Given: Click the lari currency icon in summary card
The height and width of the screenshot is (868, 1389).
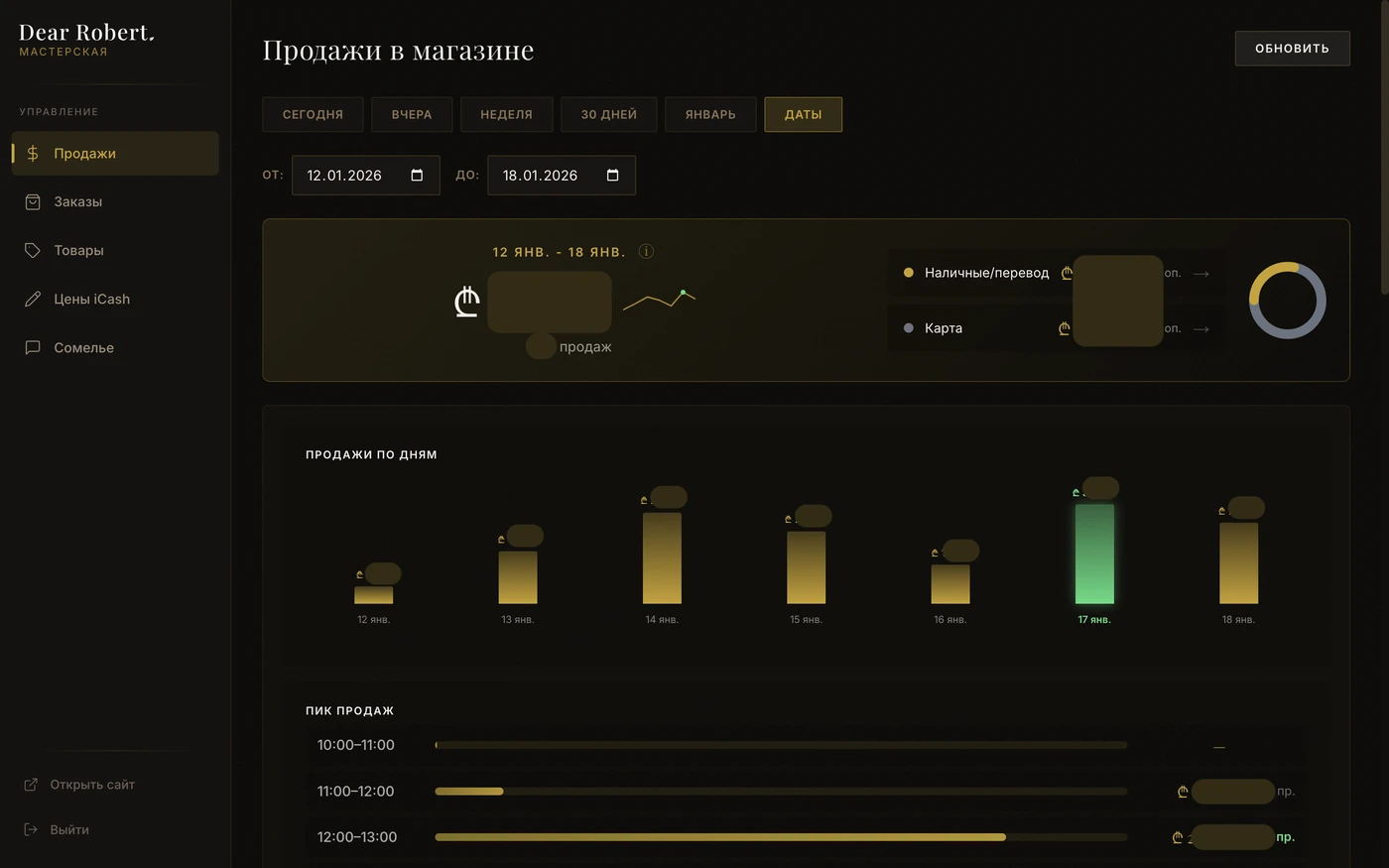Looking at the screenshot, I should tap(466, 301).
